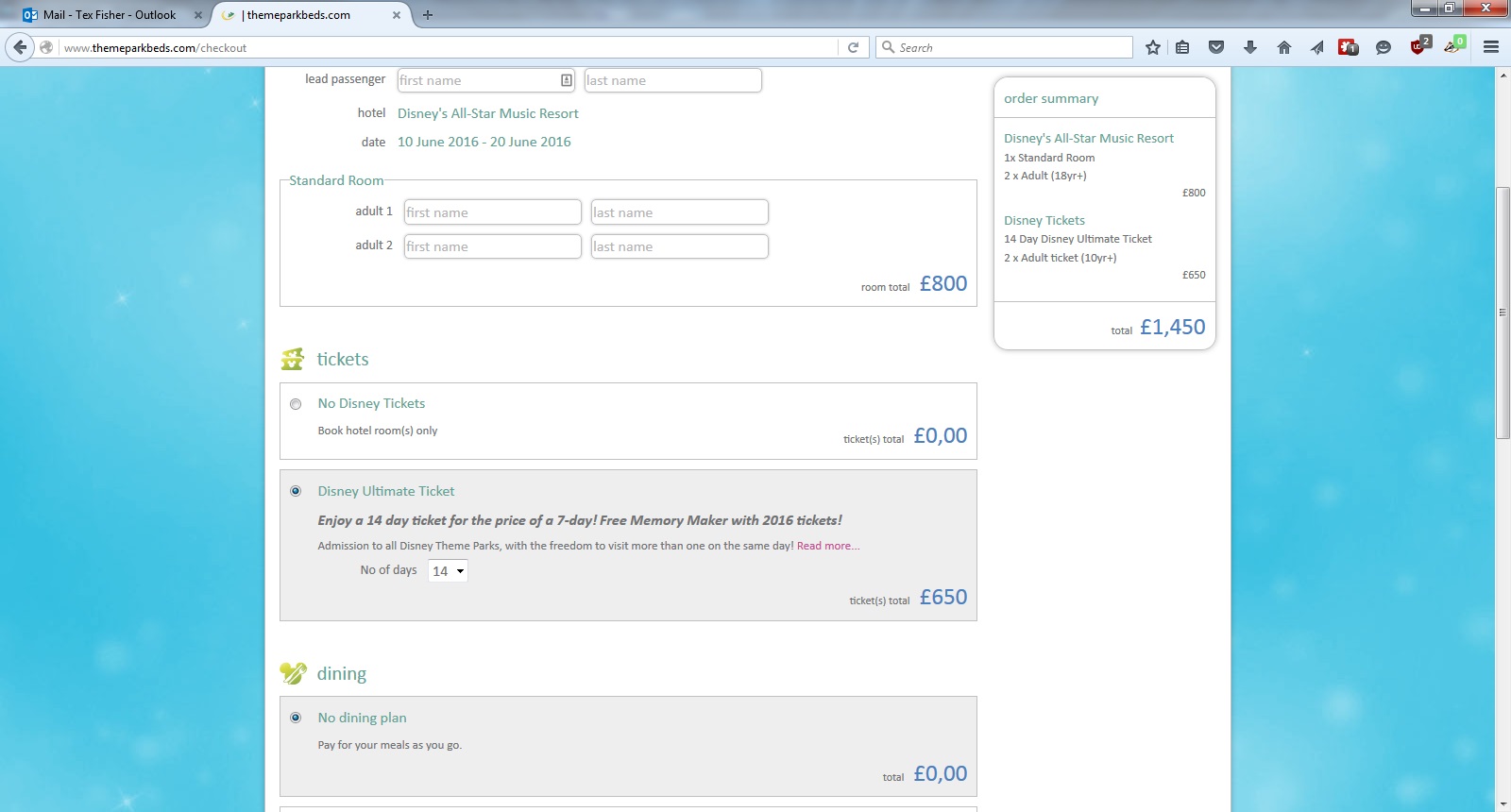Click the ticket(s) total £650 amount

coord(943,597)
